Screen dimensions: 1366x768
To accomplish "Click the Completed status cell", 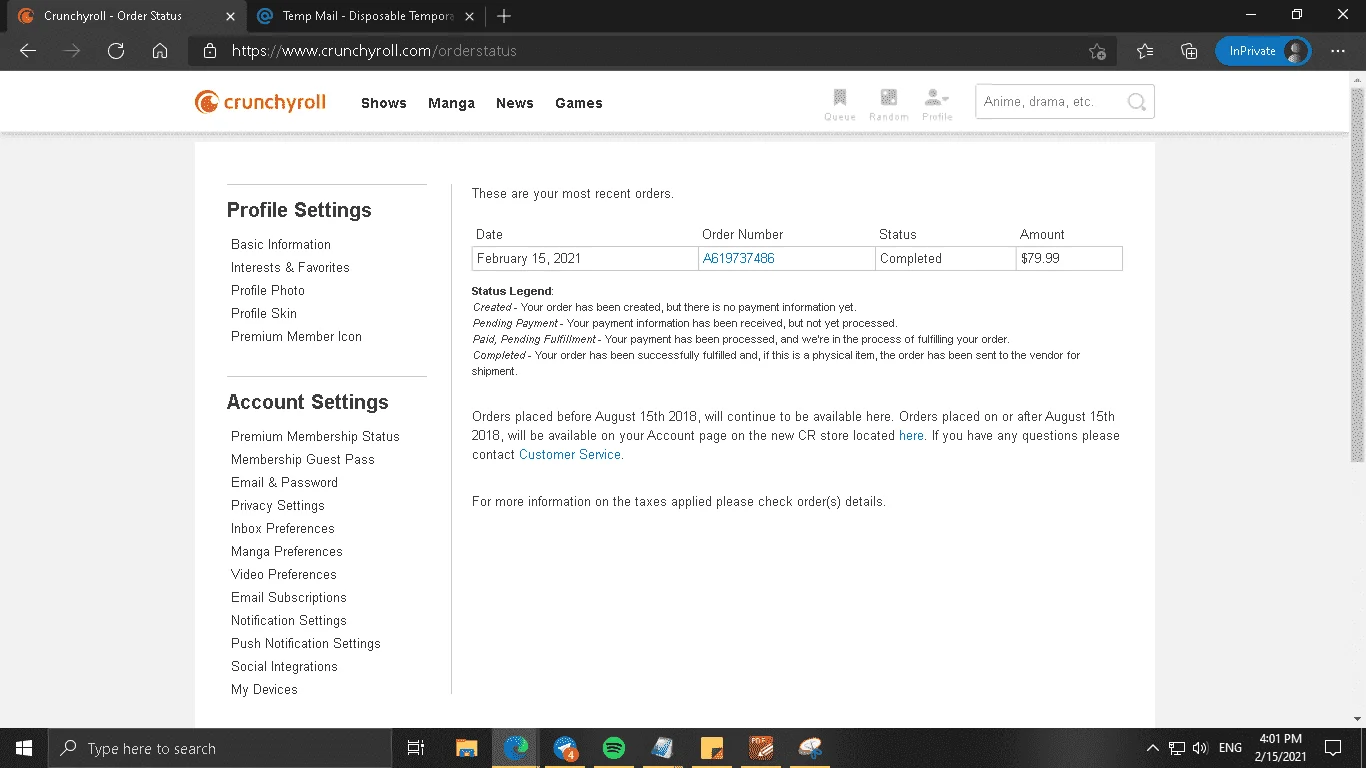I will coord(945,258).
